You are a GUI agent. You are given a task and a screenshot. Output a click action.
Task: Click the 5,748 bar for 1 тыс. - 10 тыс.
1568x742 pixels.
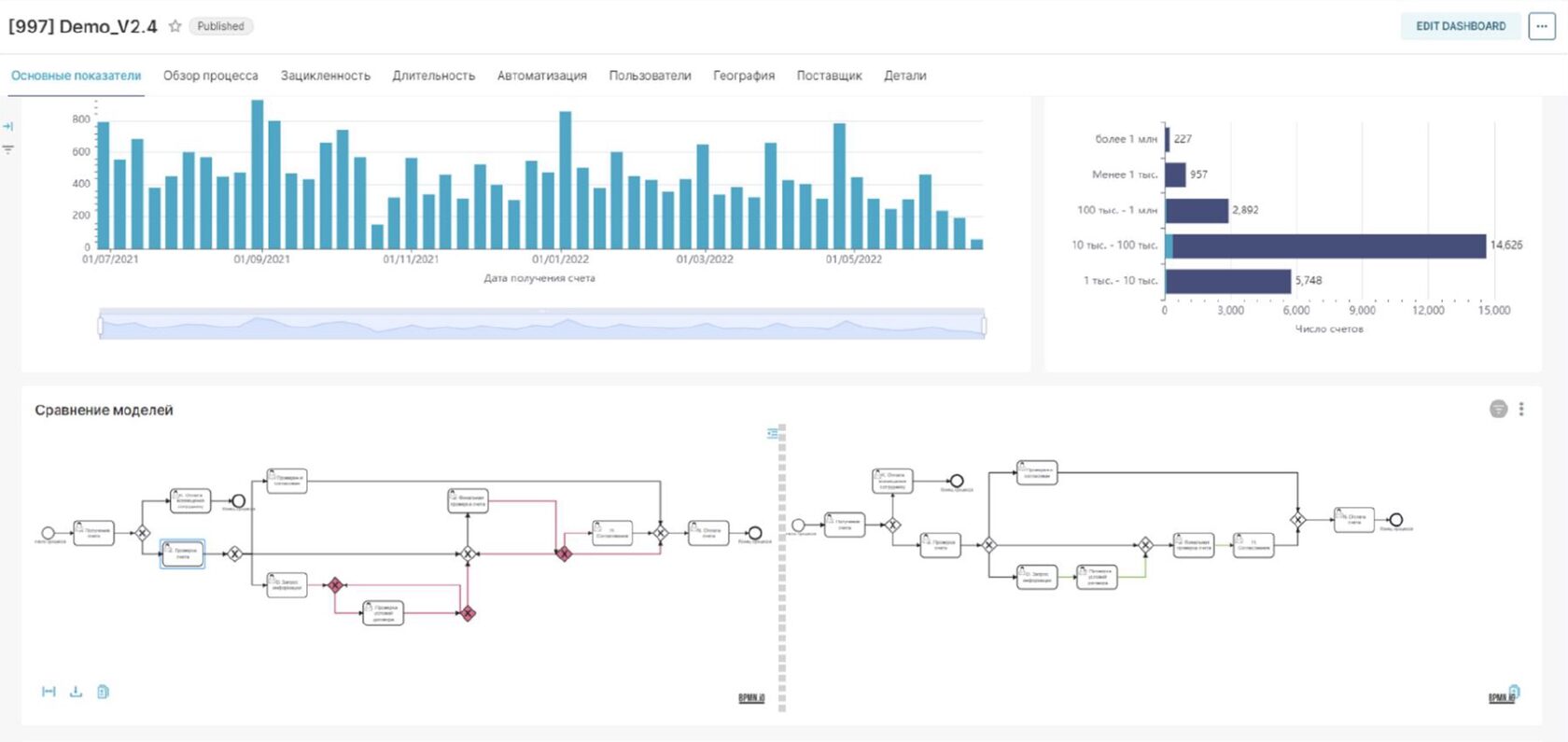[x=1228, y=281]
